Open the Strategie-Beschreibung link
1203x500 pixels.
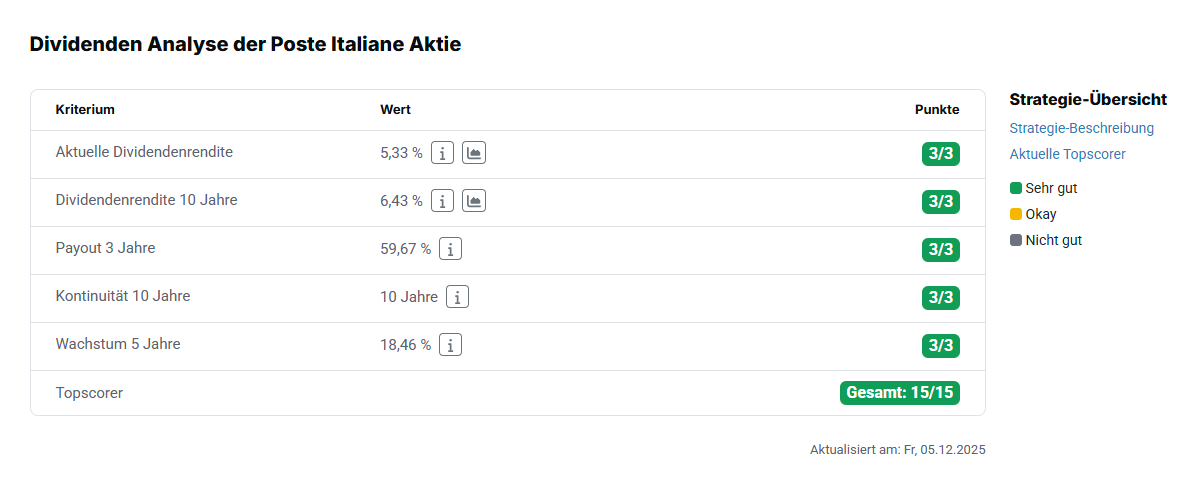point(1082,128)
